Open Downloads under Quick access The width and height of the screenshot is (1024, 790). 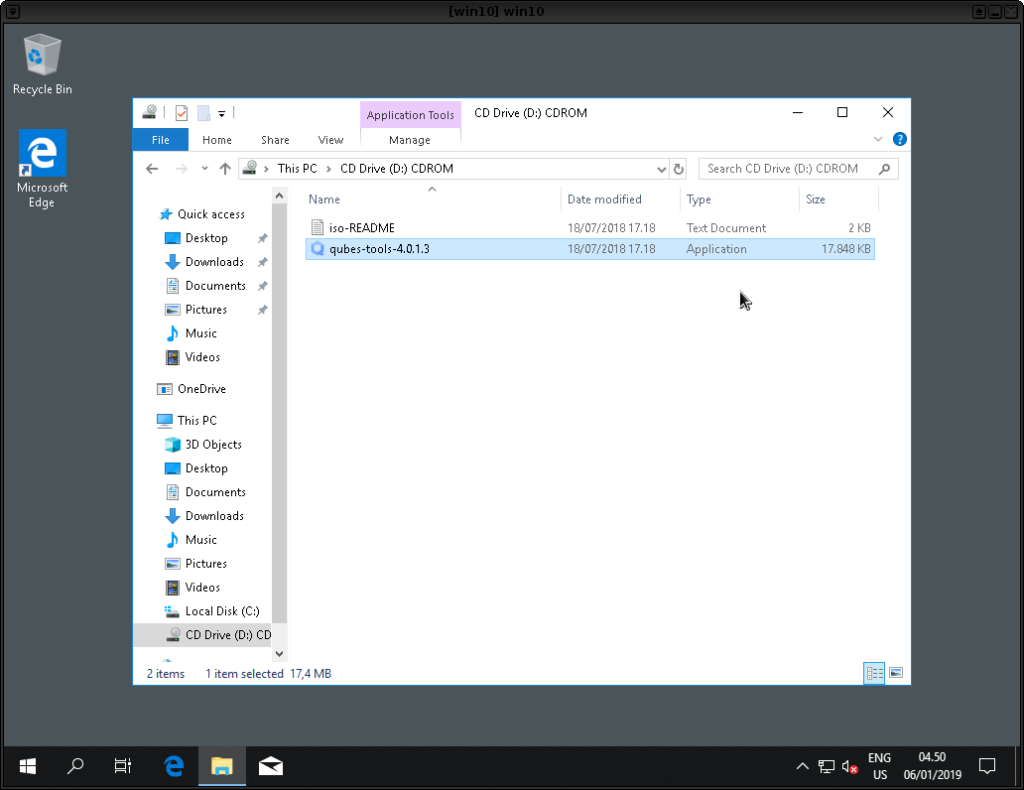point(214,262)
